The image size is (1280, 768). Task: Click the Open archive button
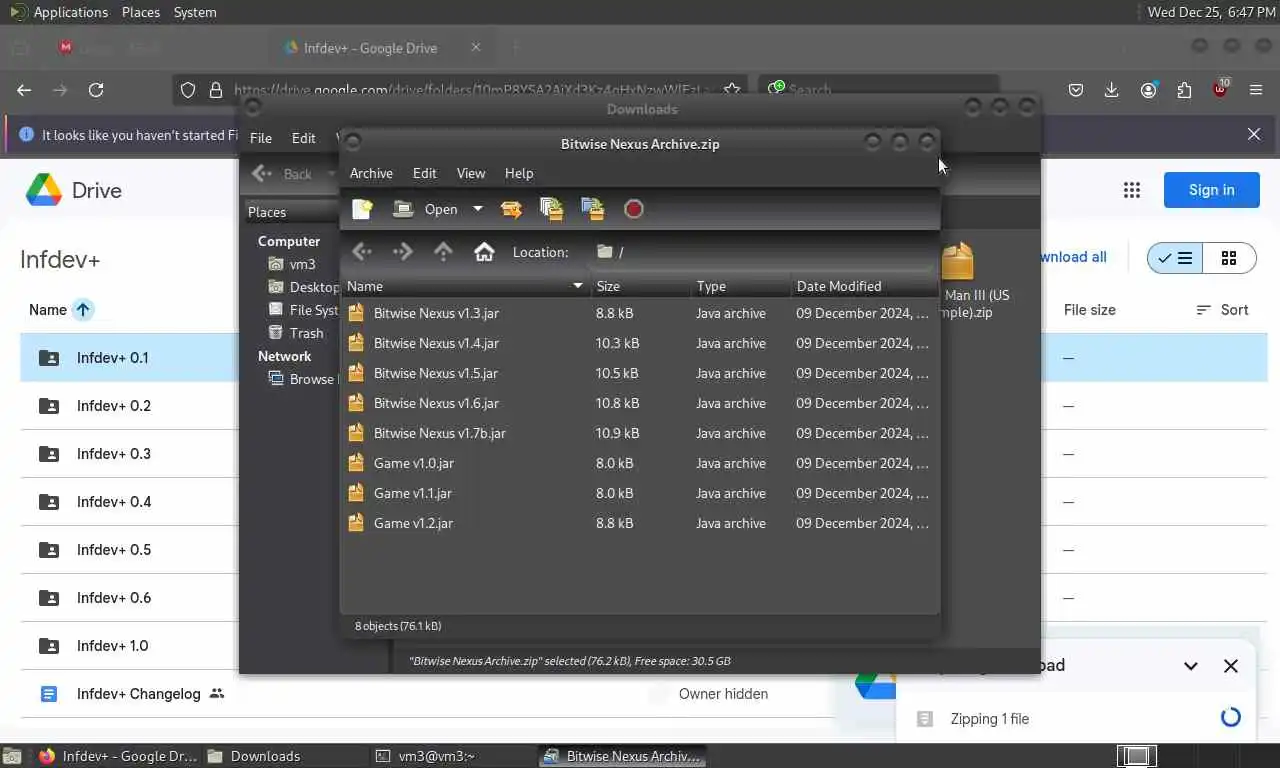tap(426, 209)
